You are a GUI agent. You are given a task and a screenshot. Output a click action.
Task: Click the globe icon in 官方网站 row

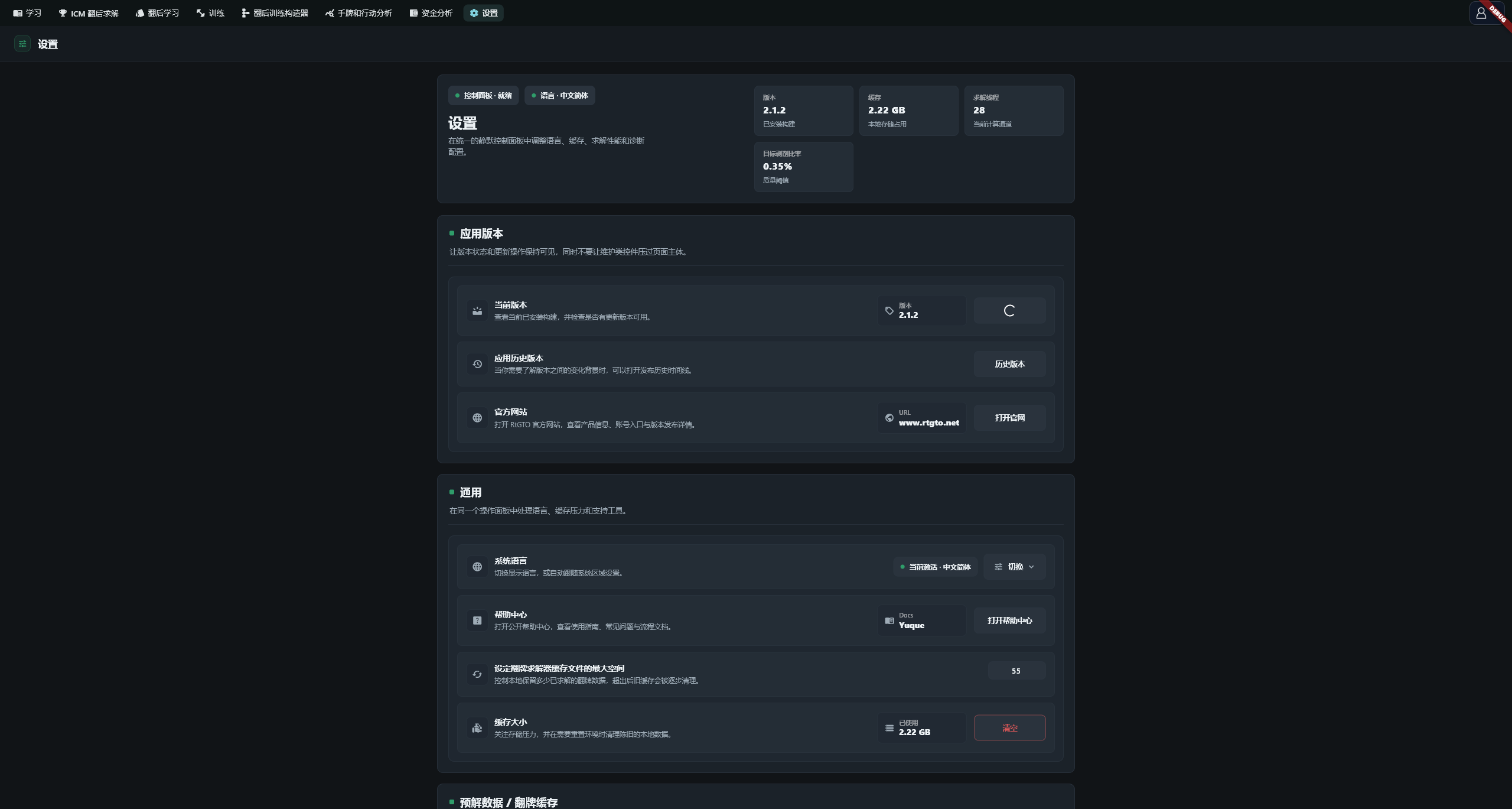(477, 418)
